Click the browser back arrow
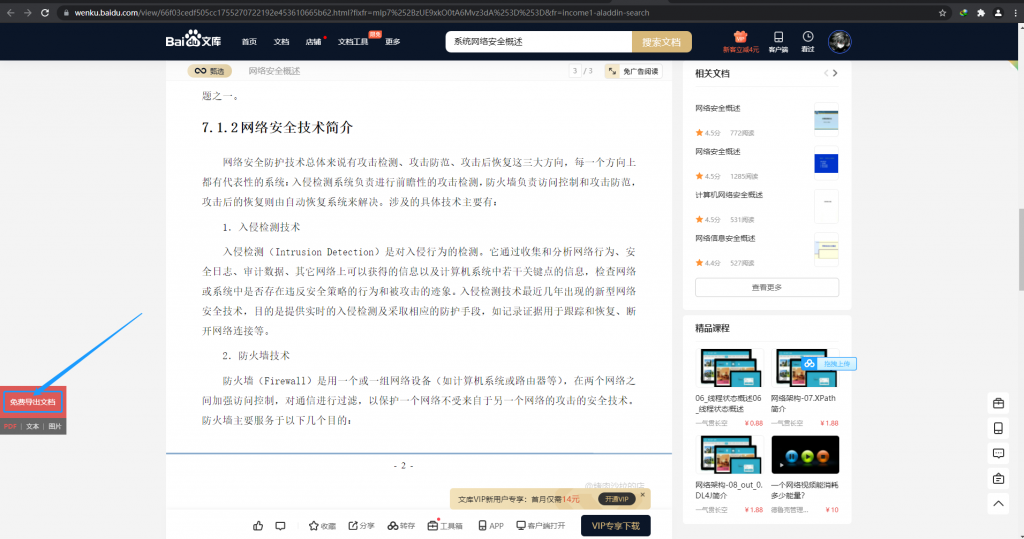The height and width of the screenshot is (539, 1024). [x=10, y=12]
